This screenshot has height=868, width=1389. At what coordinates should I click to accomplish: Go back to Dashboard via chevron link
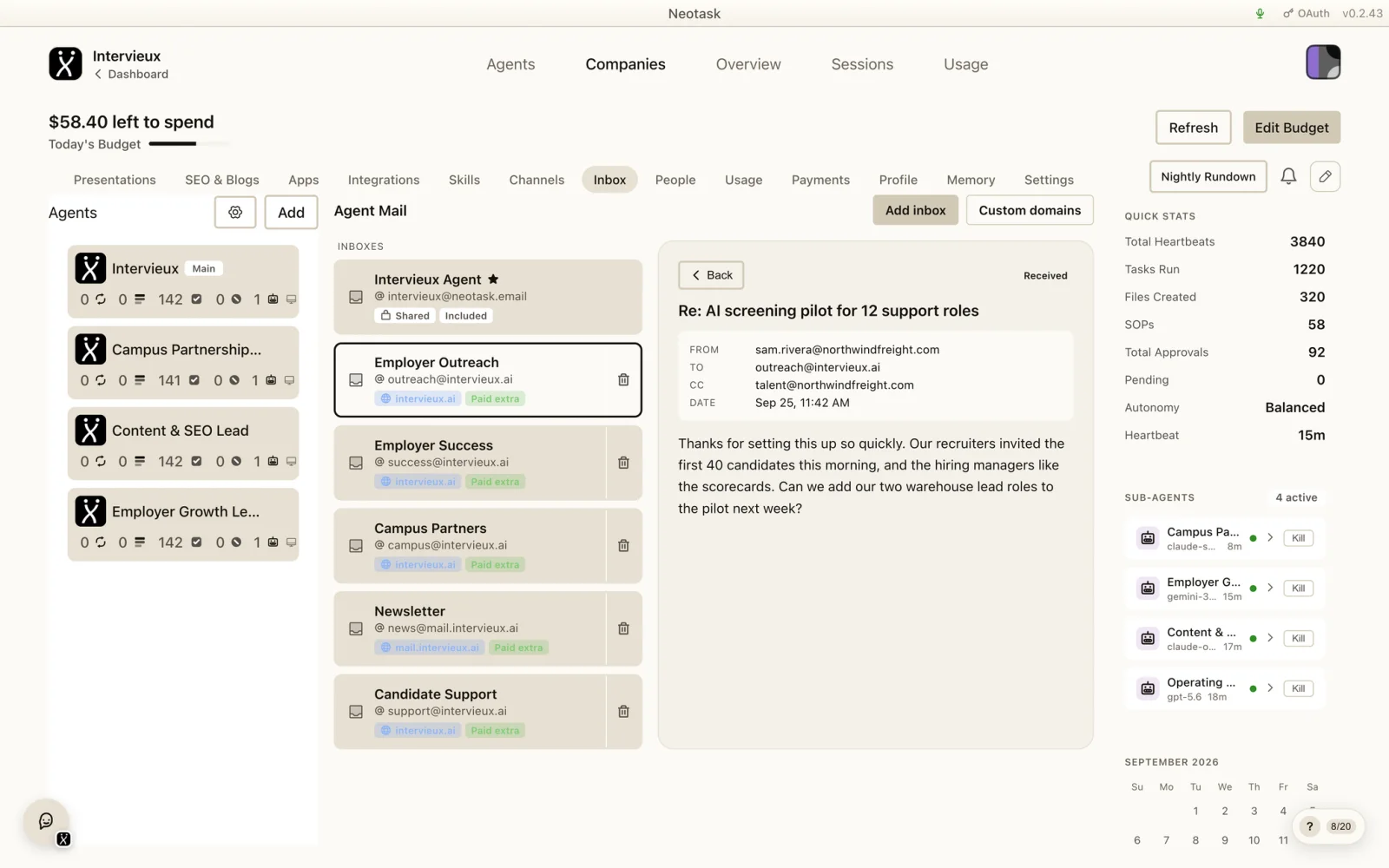(x=131, y=75)
